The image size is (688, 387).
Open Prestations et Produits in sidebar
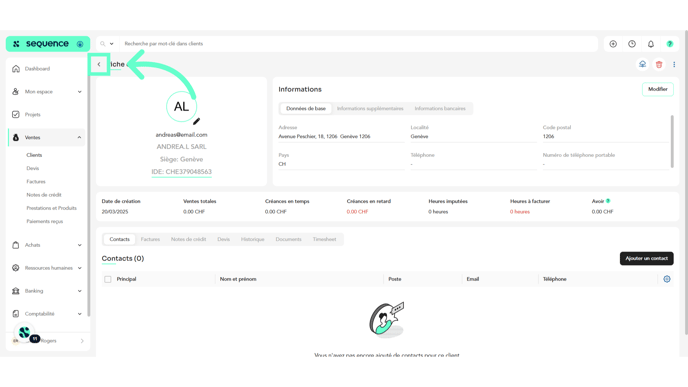pos(51,208)
